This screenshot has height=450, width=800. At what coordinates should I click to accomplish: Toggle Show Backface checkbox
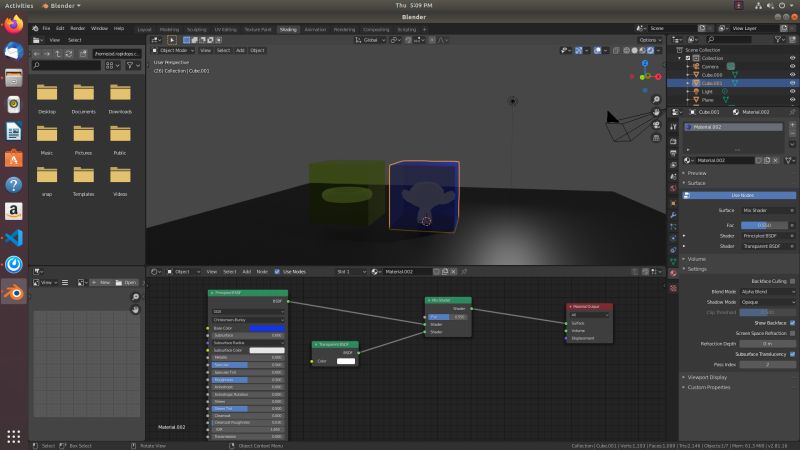pos(792,323)
